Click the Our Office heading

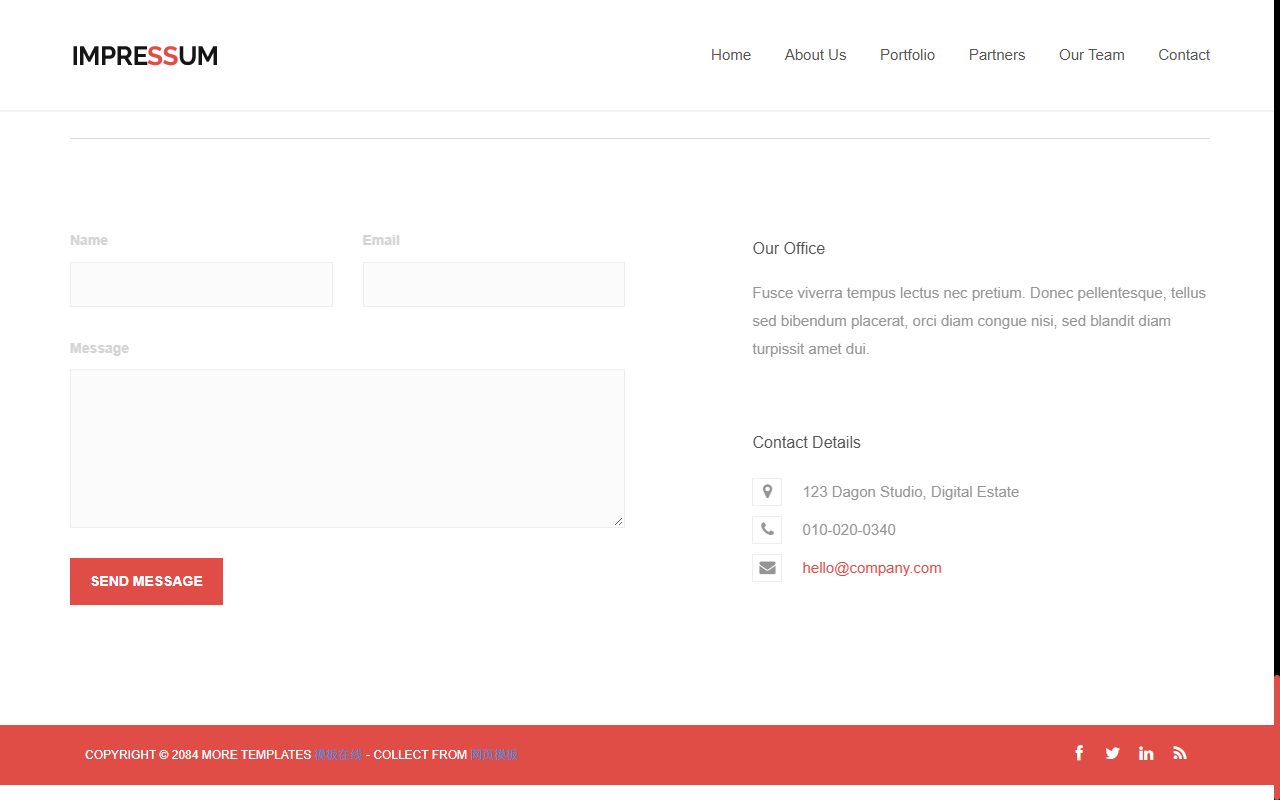[x=789, y=249]
